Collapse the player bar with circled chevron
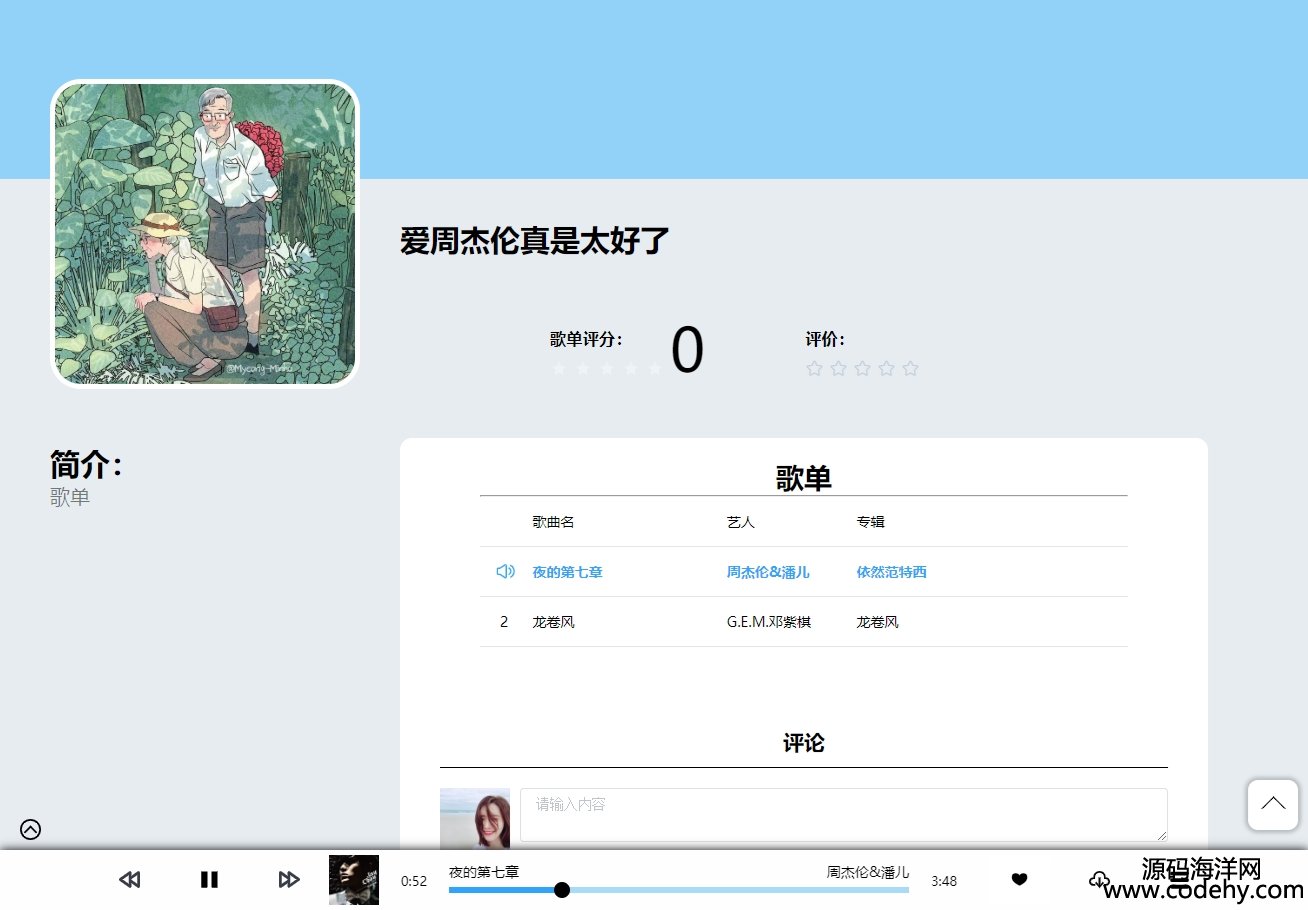This screenshot has width=1308, height=910. pyautogui.click(x=31, y=829)
